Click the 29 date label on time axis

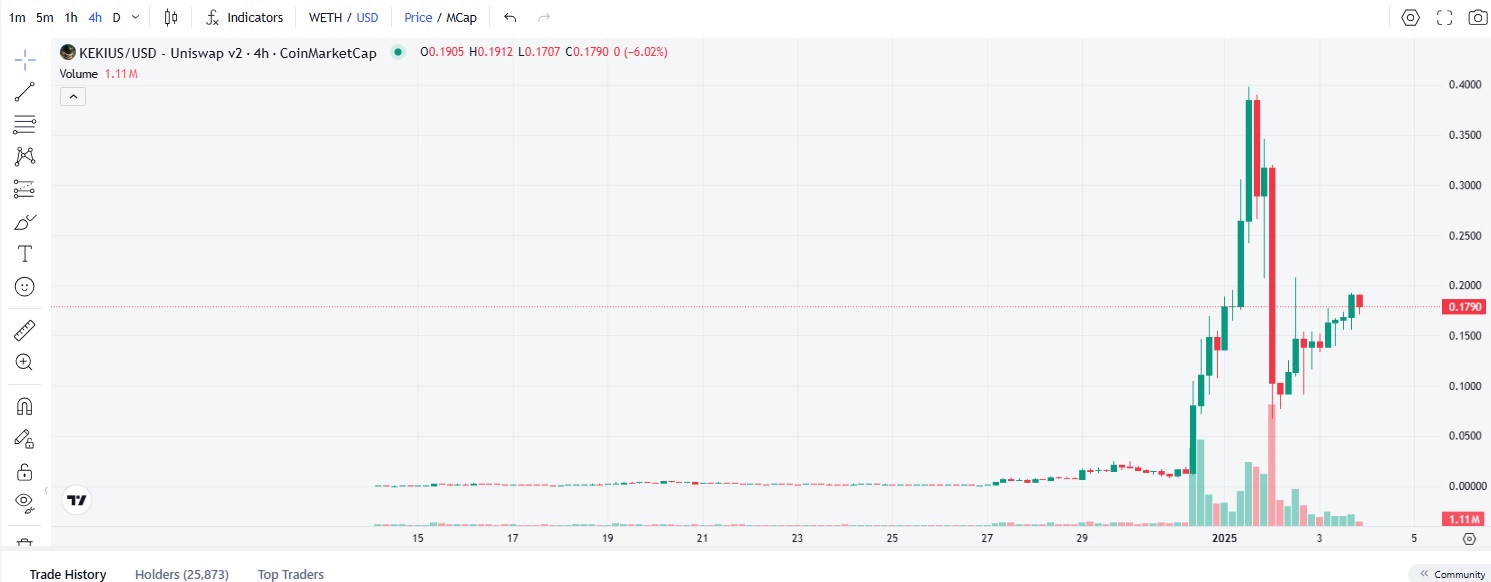1082,538
